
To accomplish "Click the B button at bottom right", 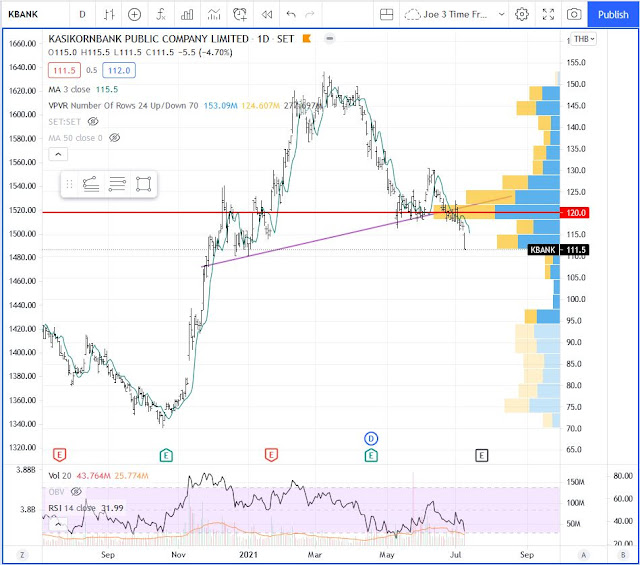I will click(623, 555).
